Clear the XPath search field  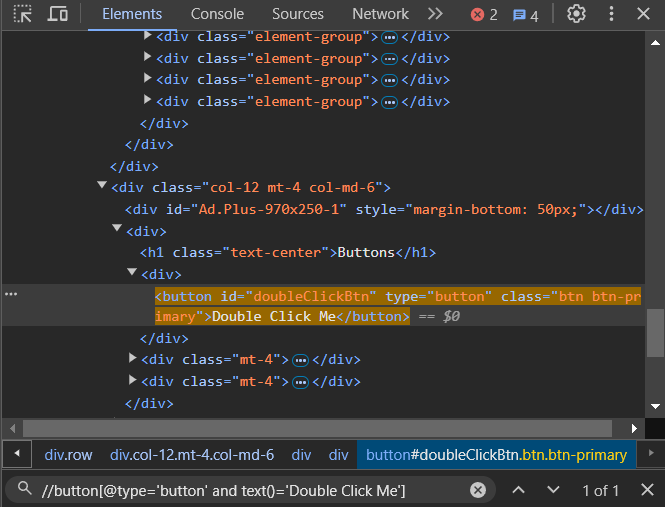click(x=478, y=490)
